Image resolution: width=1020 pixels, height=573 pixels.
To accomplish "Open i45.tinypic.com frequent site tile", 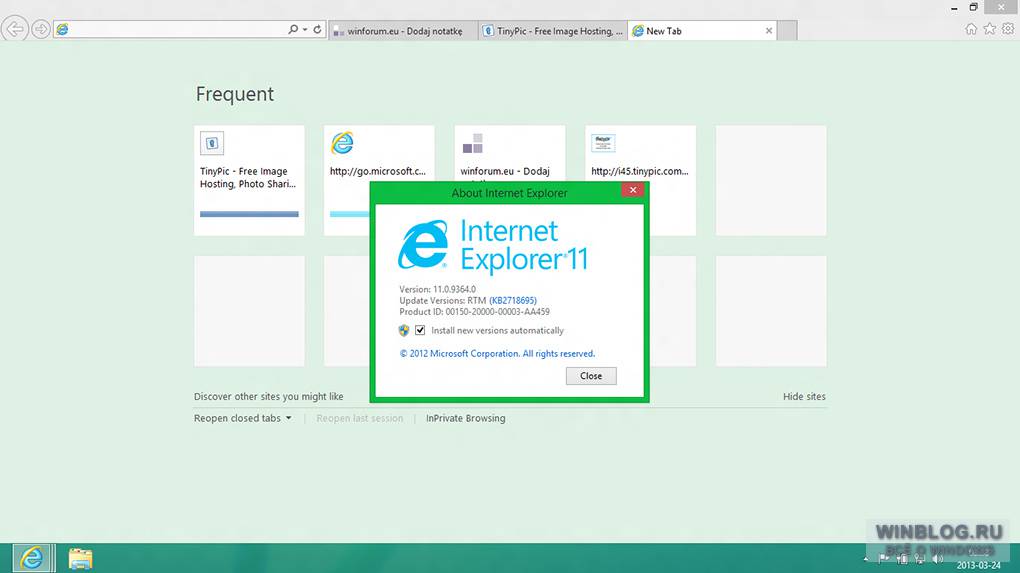I will 641,153.
